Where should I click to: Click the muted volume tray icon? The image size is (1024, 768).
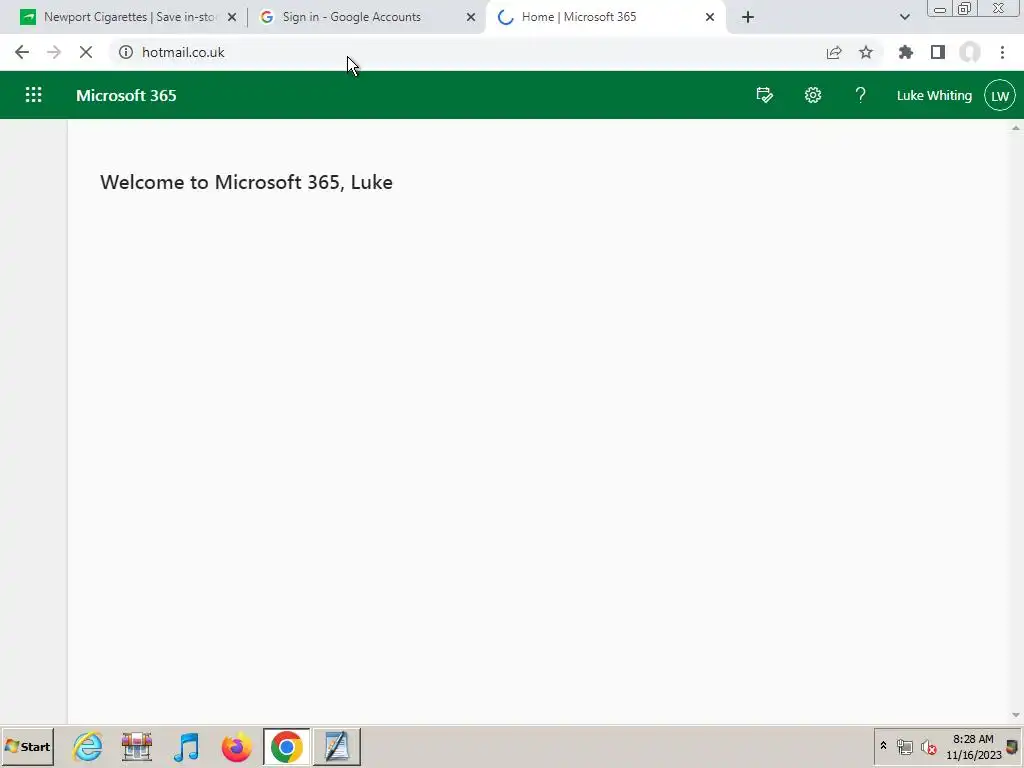pyautogui.click(x=928, y=747)
